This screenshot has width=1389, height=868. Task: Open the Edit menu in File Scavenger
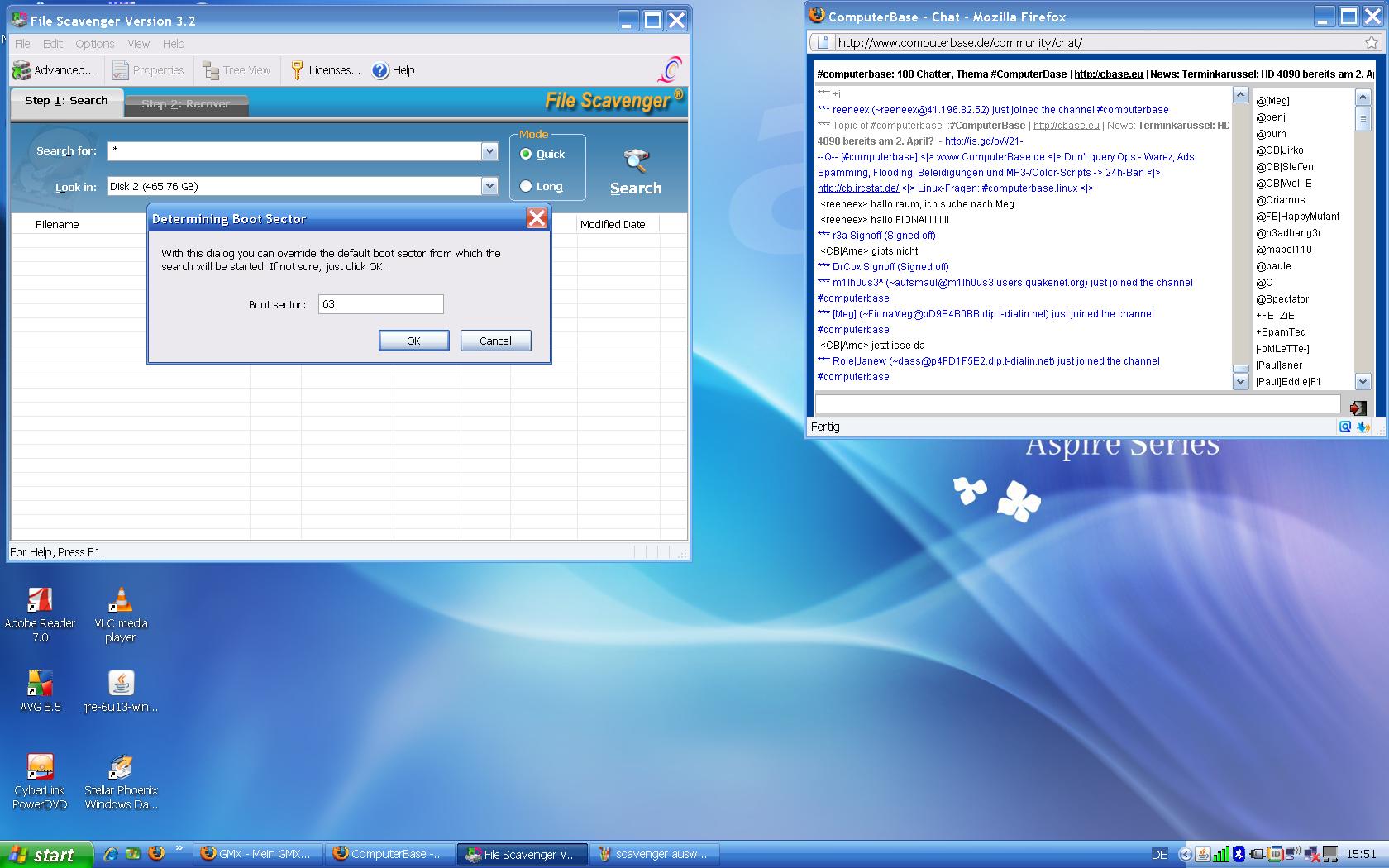click(x=53, y=44)
